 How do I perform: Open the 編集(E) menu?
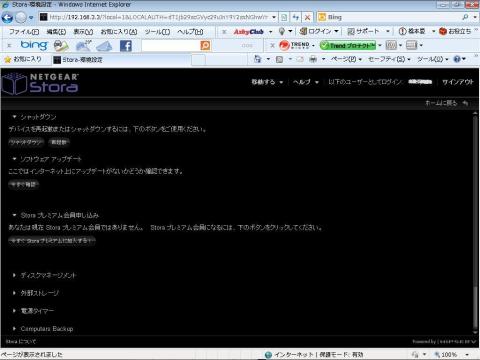point(56,32)
